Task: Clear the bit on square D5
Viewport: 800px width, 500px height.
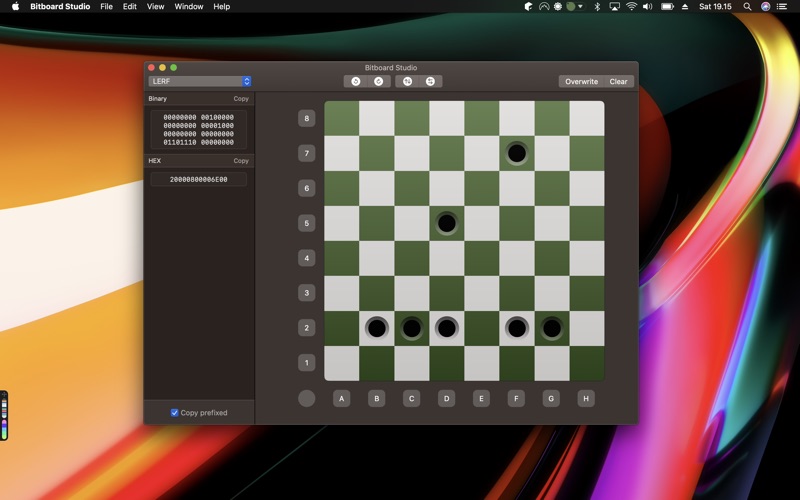Action: pos(447,223)
